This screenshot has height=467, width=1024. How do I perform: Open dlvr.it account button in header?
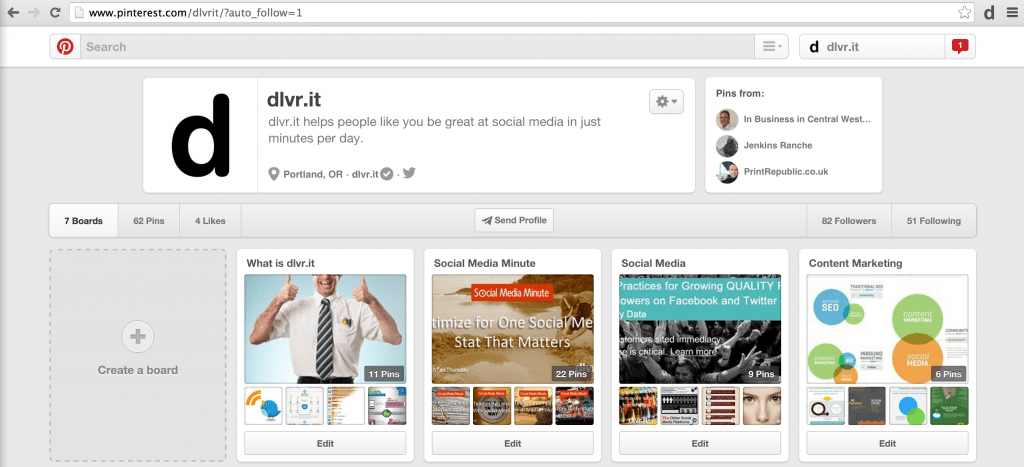(x=872, y=46)
